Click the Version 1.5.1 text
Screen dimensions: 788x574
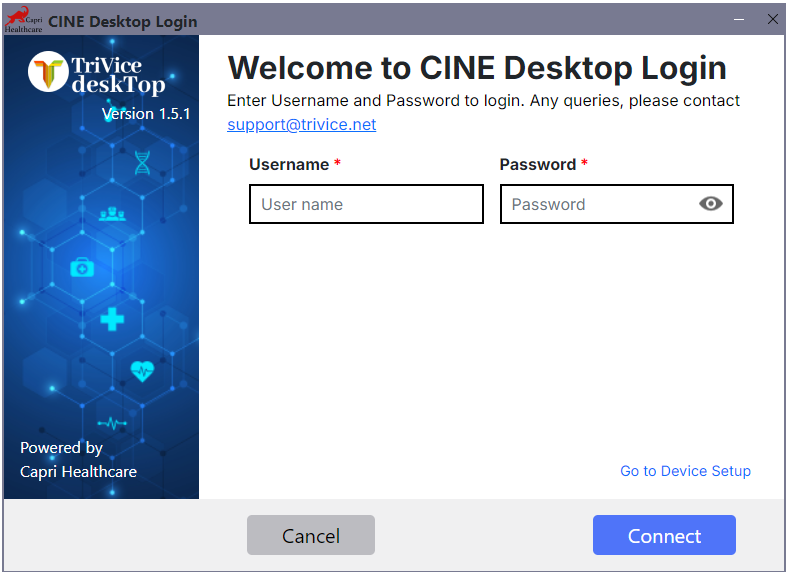[146, 114]
